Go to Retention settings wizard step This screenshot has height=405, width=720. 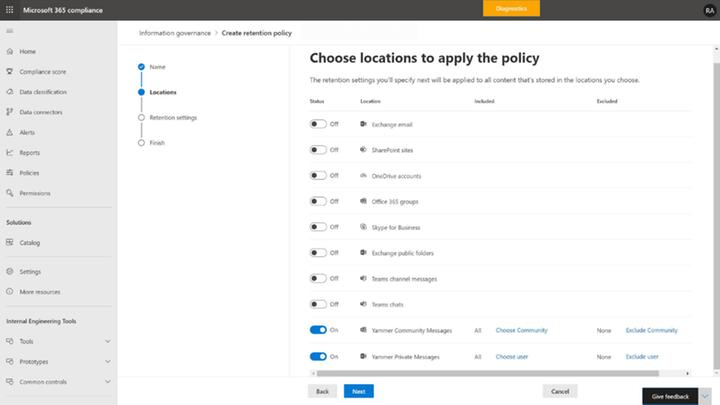168,118
